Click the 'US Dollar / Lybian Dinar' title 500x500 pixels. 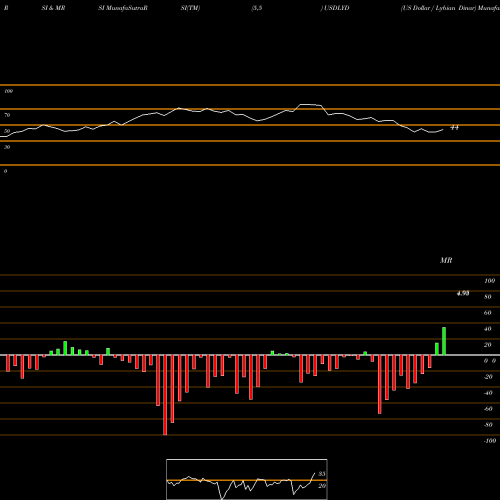coord(438,8)
